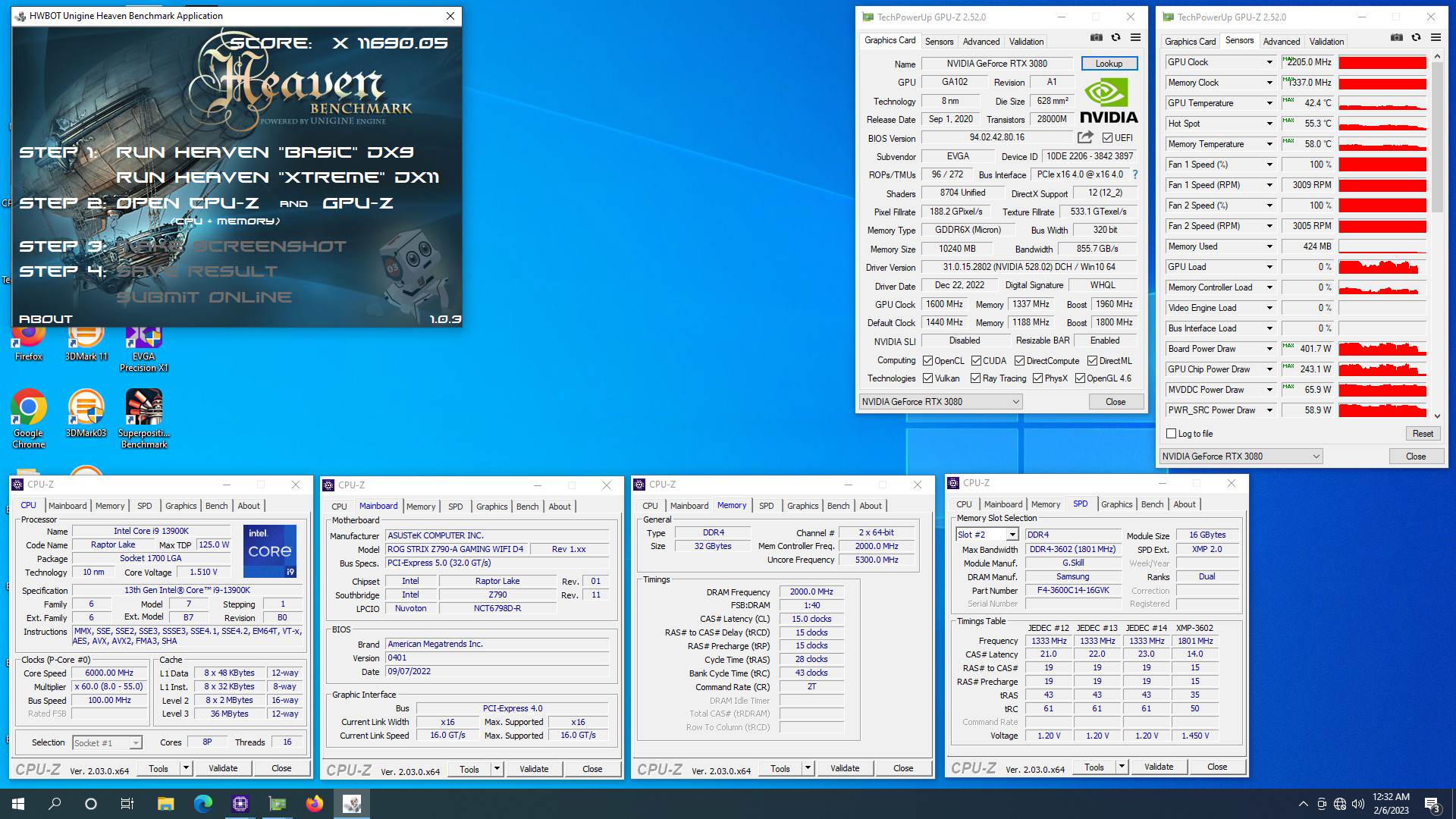The height and width of the screenshot is (819, 1456).
Task: Open the hamburger menu in GPU-Z Graphics Card window
Action: [1135, 38]
